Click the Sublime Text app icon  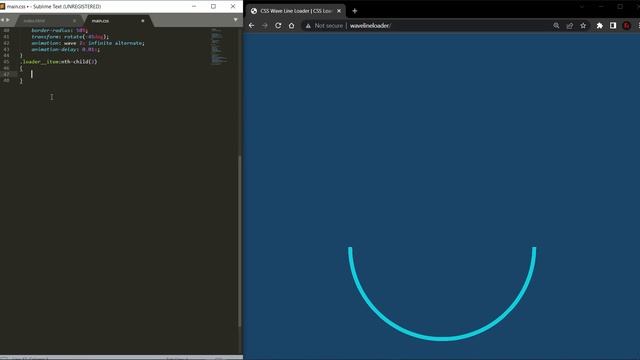[x=3, y=6]
